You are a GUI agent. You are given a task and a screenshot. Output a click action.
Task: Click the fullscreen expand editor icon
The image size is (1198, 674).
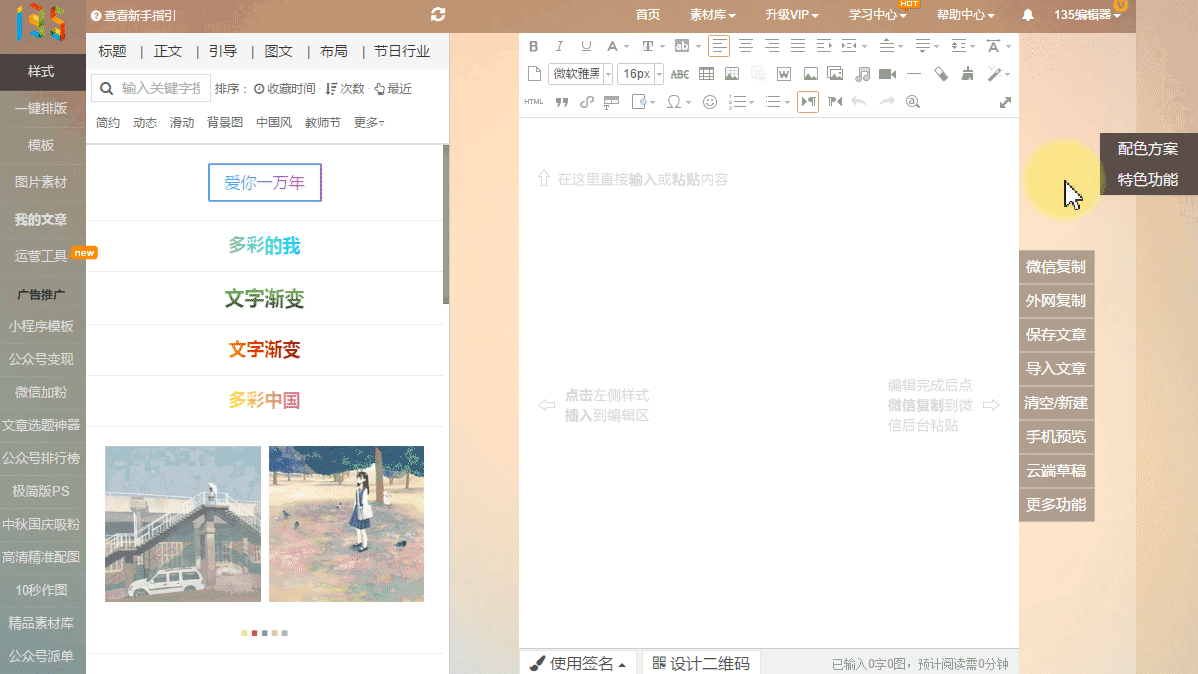click(x=1005, y=102)
